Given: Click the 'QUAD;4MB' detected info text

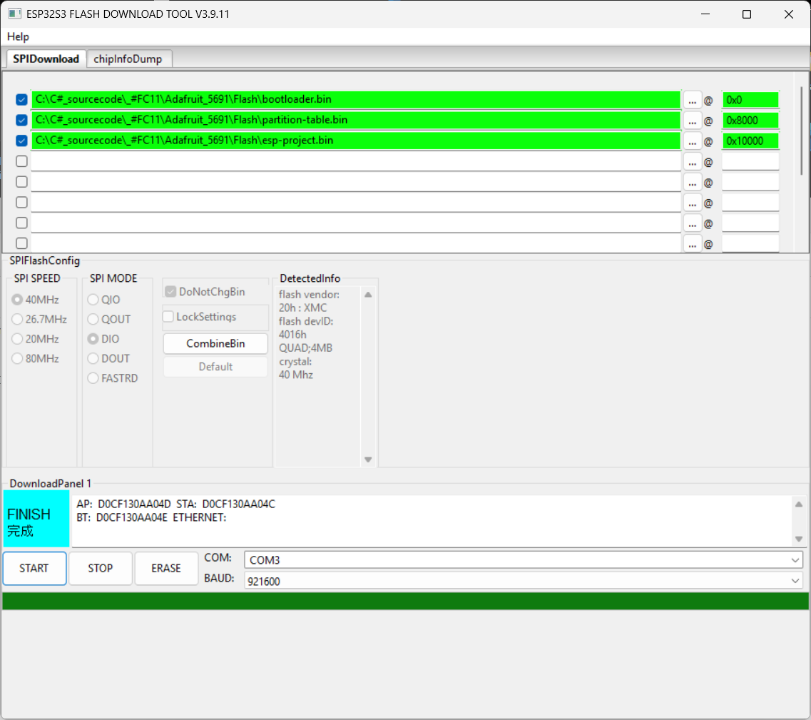Looking at the screenshot, I should coord(306,348).
